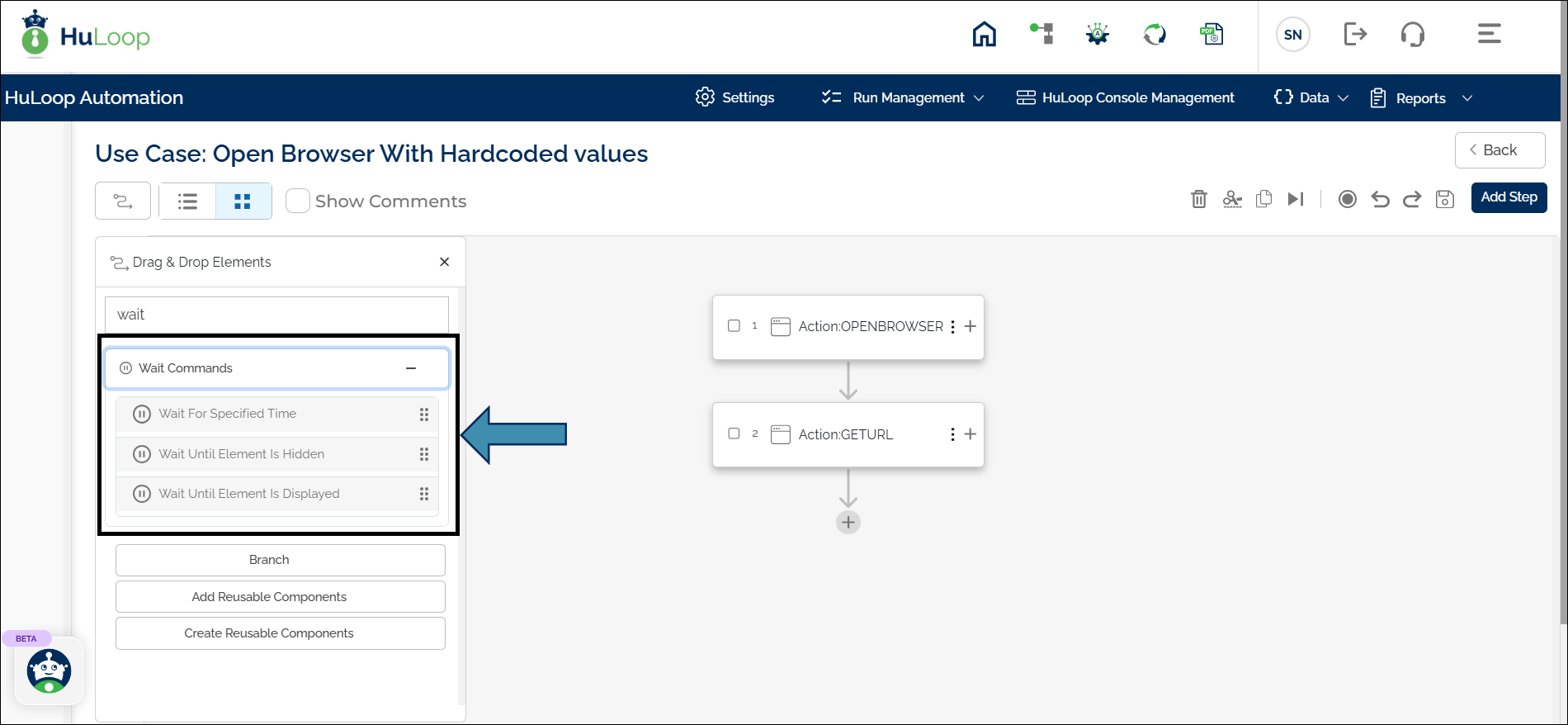Click the Back button

pos(1500,150)
